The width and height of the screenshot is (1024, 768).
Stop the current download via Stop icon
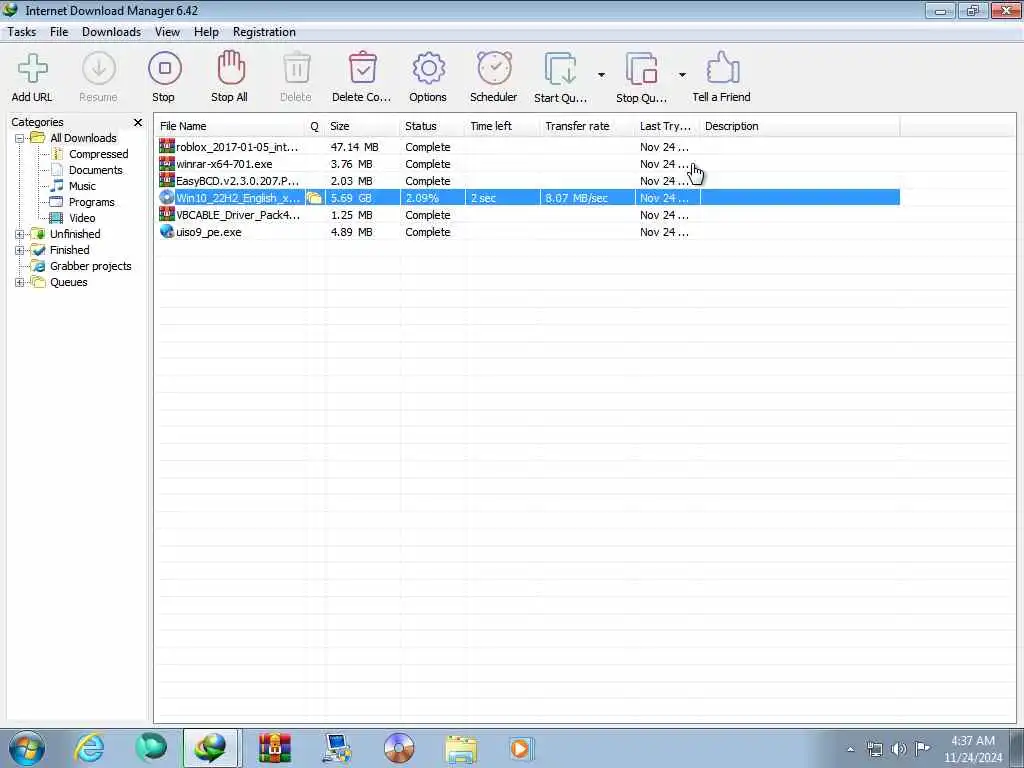point(165,69)
